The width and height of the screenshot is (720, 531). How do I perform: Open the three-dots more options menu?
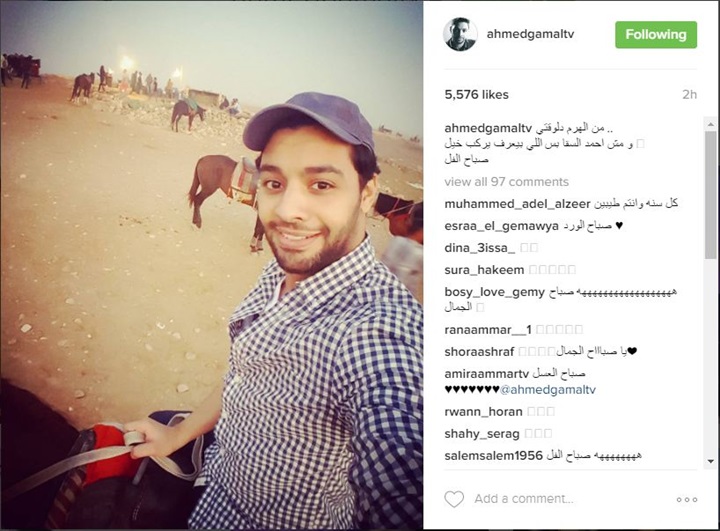[686, 499]
